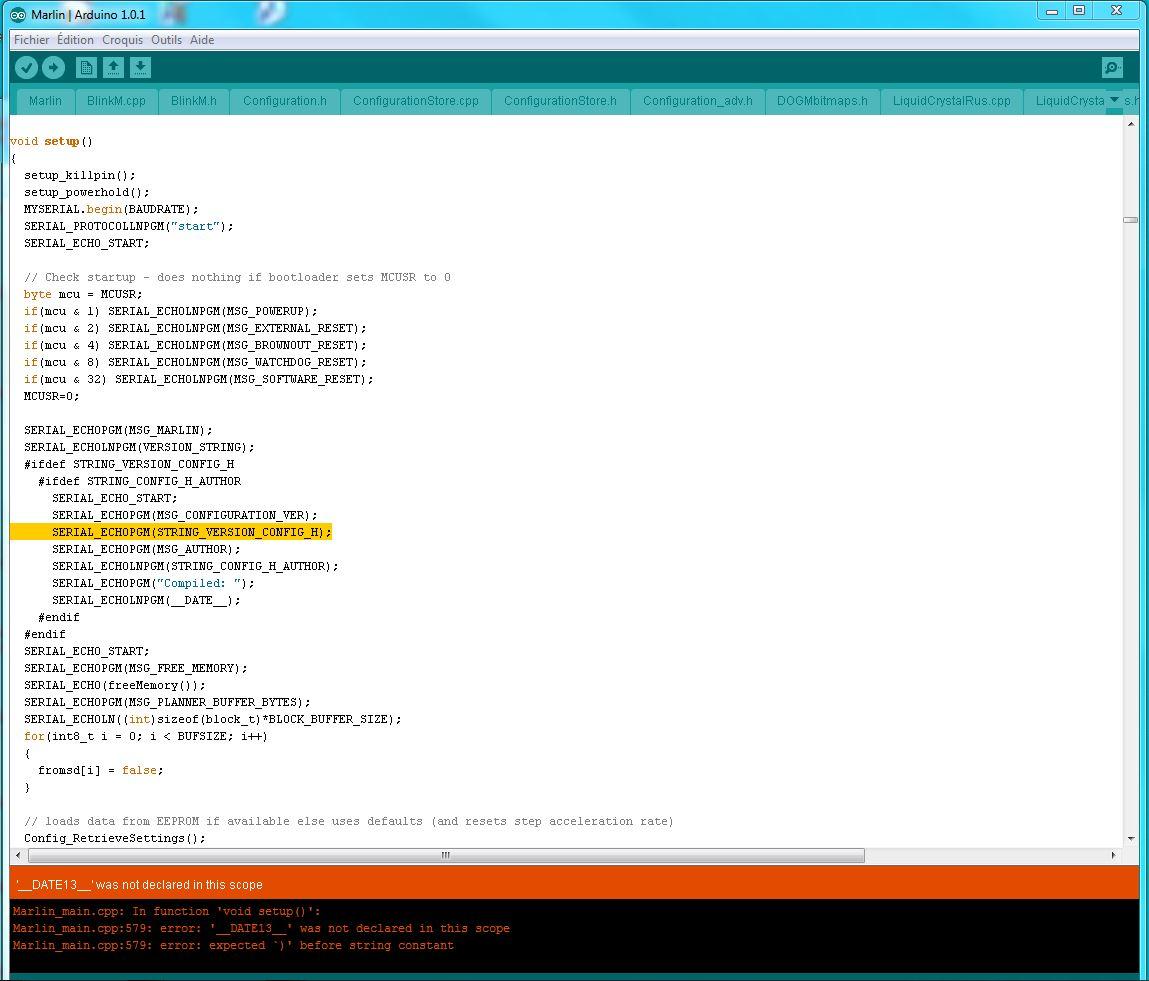The width and height of the screenshot is (1149, 981).
Task: Click the setup_killpin(); line
Action: [79, 175]
